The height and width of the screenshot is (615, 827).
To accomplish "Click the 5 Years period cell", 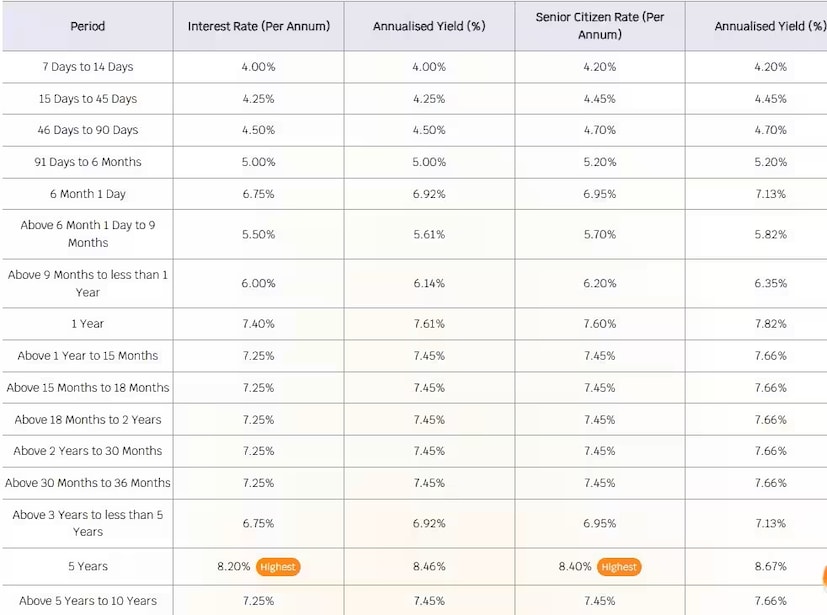I will [88, 567].
